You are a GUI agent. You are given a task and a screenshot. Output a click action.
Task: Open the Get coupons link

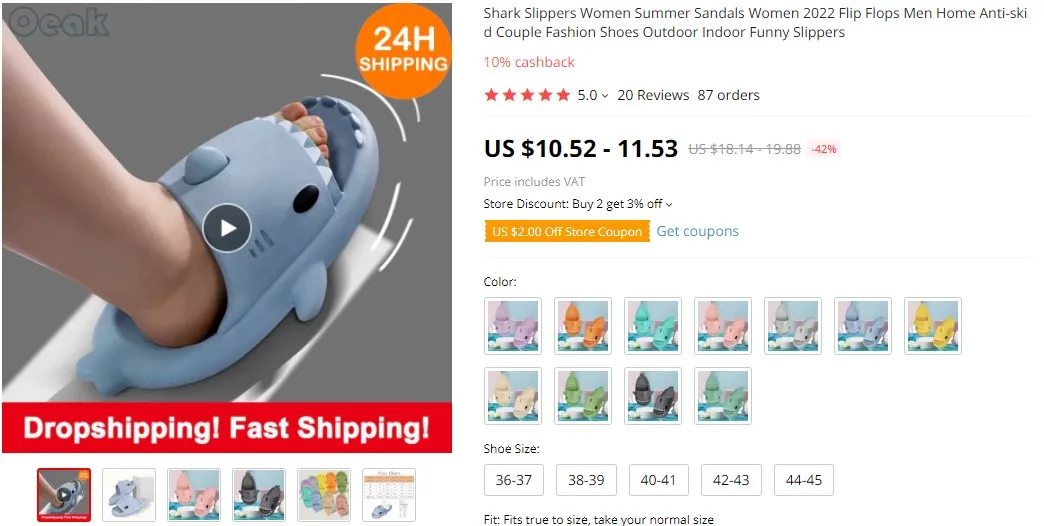[x=697, y=231]
